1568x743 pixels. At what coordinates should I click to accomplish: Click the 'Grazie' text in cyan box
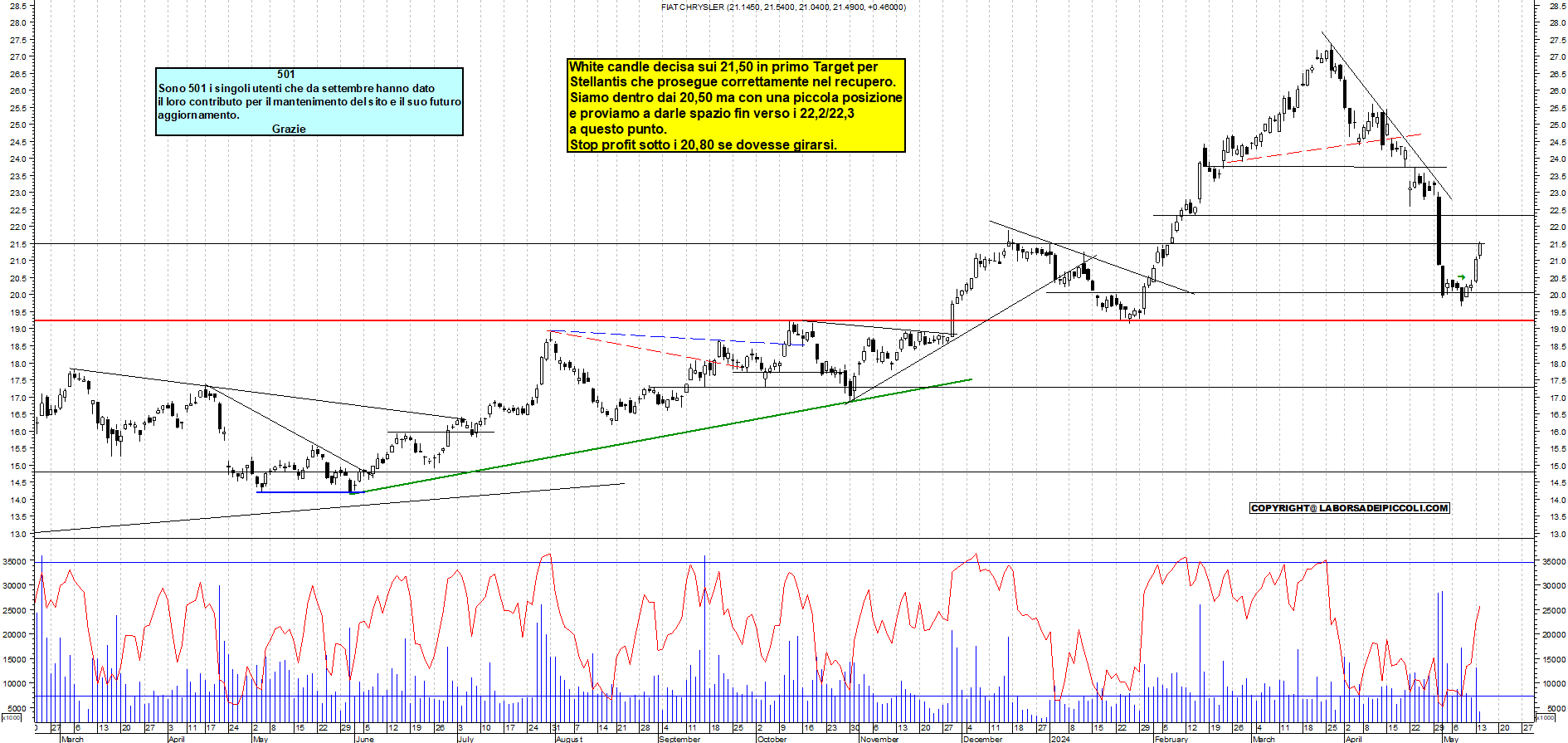pos(289,129)
